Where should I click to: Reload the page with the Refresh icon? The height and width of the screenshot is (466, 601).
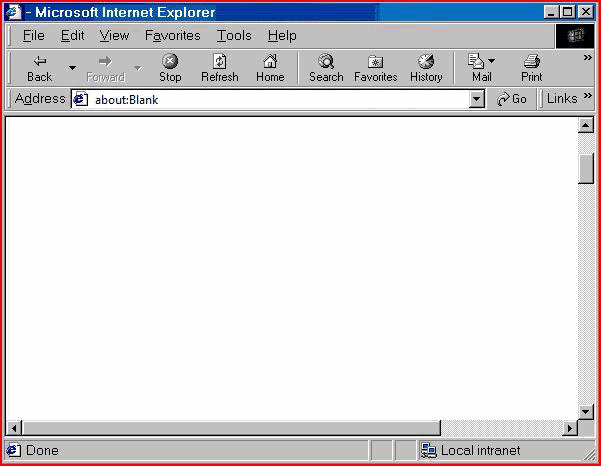[x=220, y=68]
